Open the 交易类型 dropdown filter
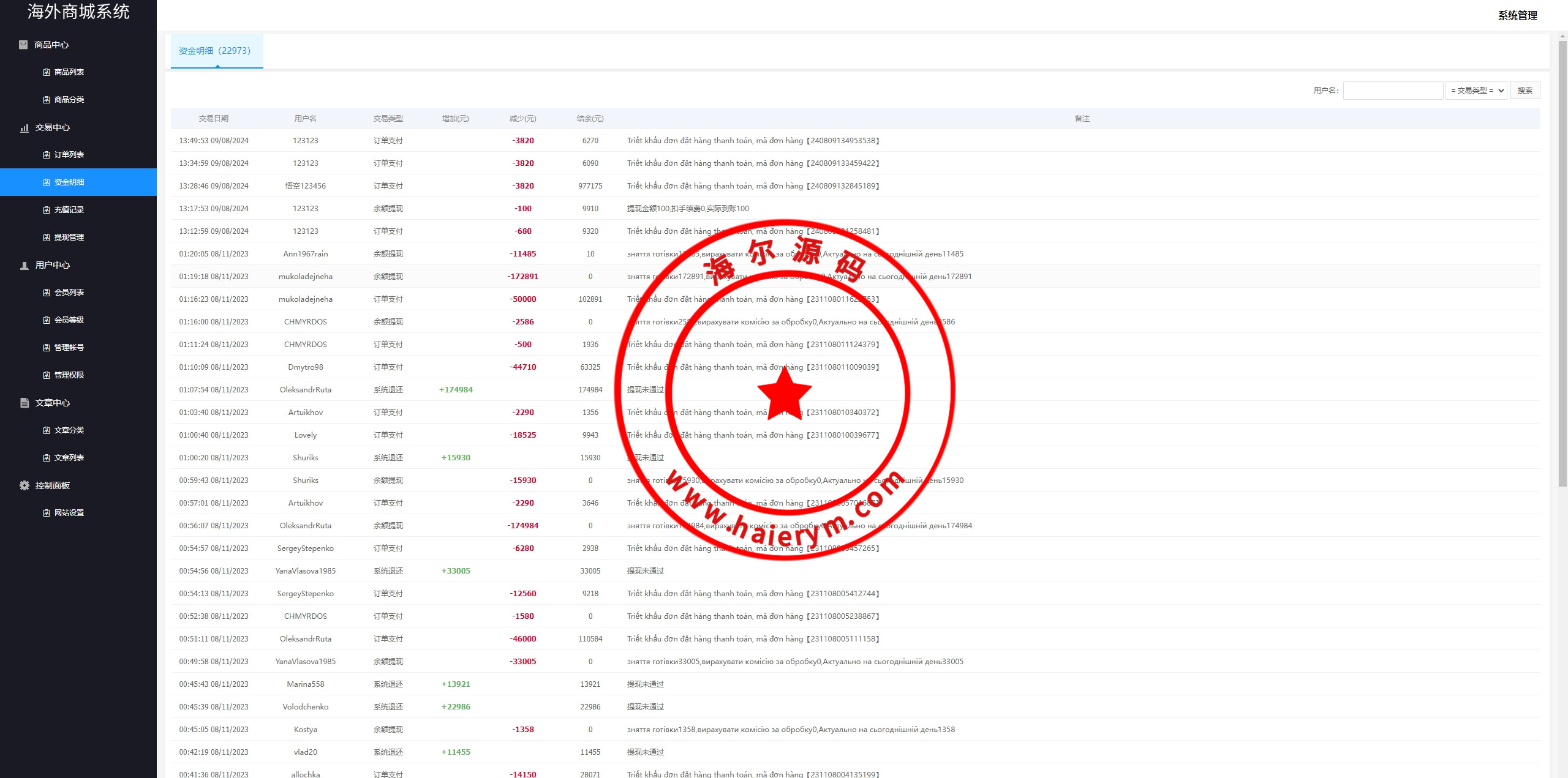 click(x=1476, y=91)
